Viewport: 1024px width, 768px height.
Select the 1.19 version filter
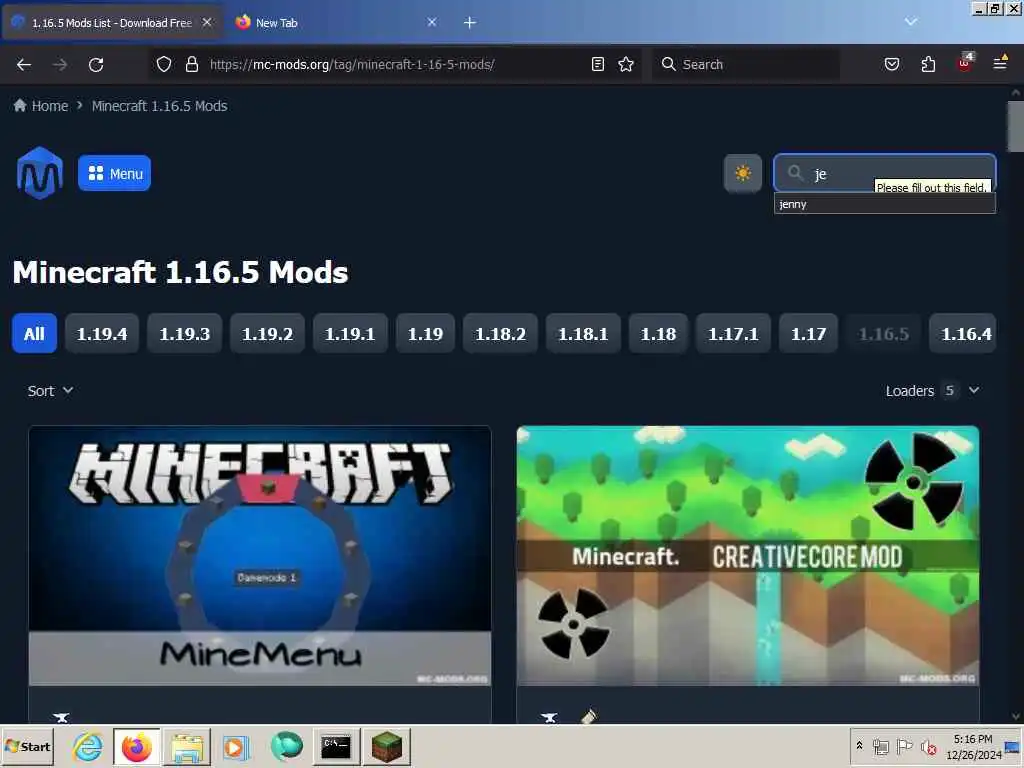[425, 334]
